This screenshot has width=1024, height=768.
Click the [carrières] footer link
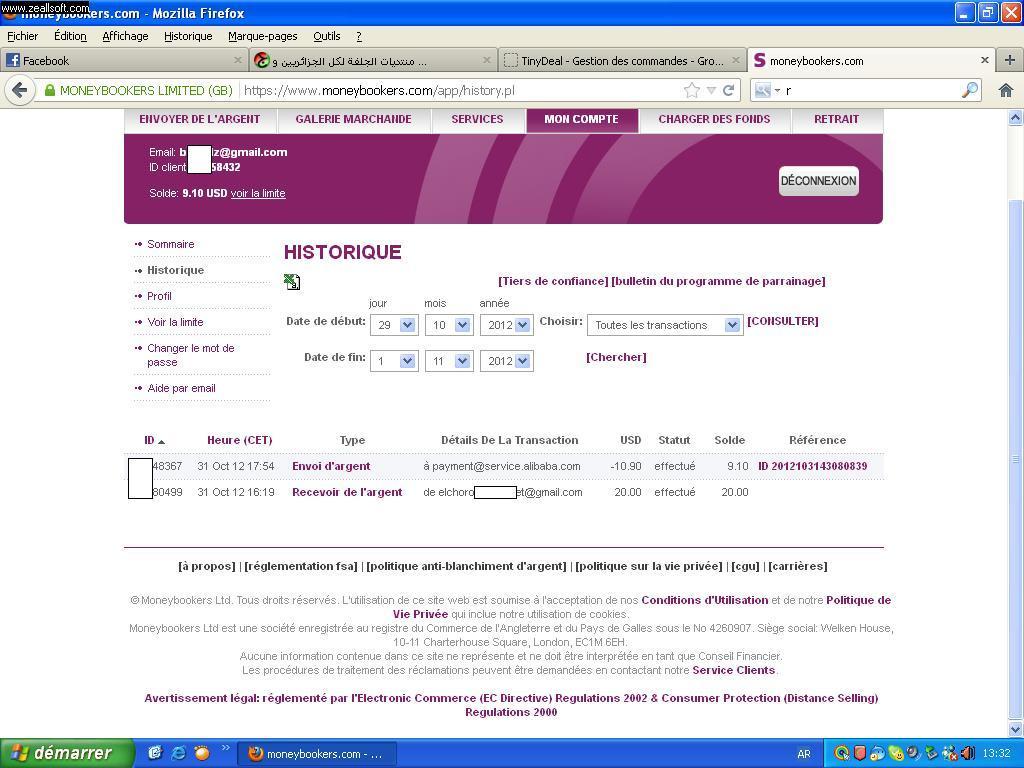797,566
